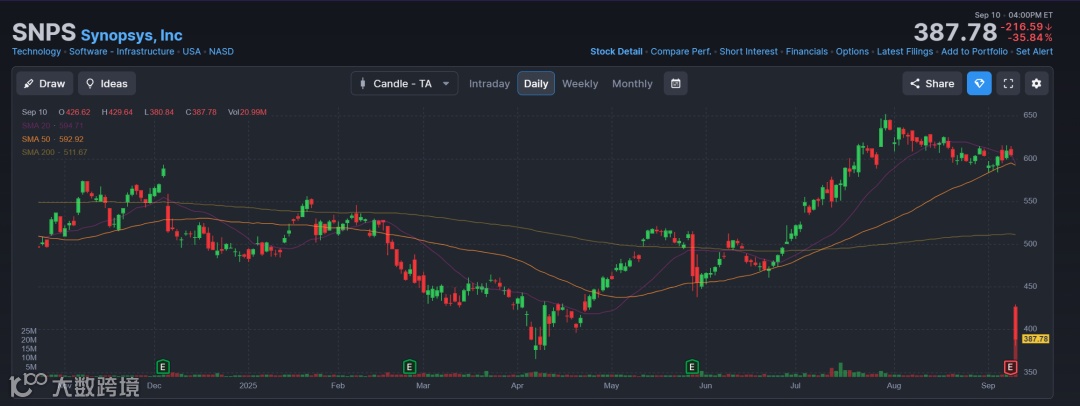Viewport: 1080px width, 406px height.
Task: Click the late February earnings E marker
Action: 409,367
